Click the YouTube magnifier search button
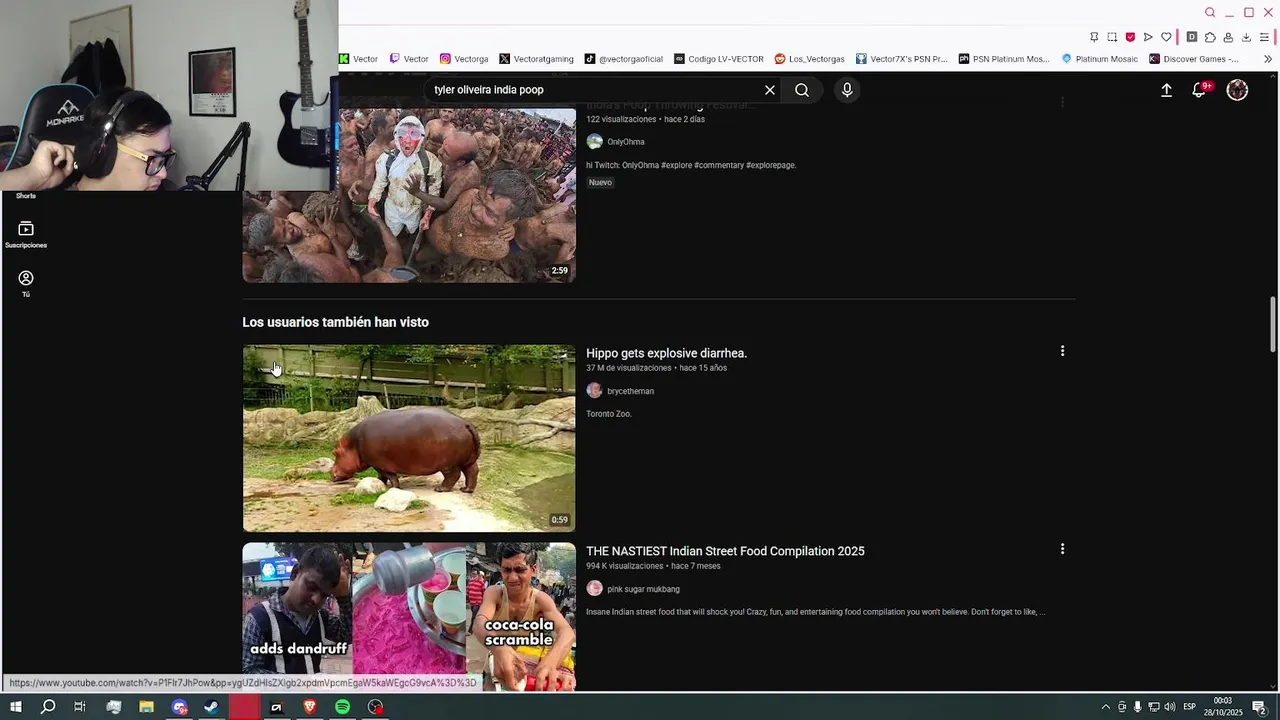 [802, 90]
